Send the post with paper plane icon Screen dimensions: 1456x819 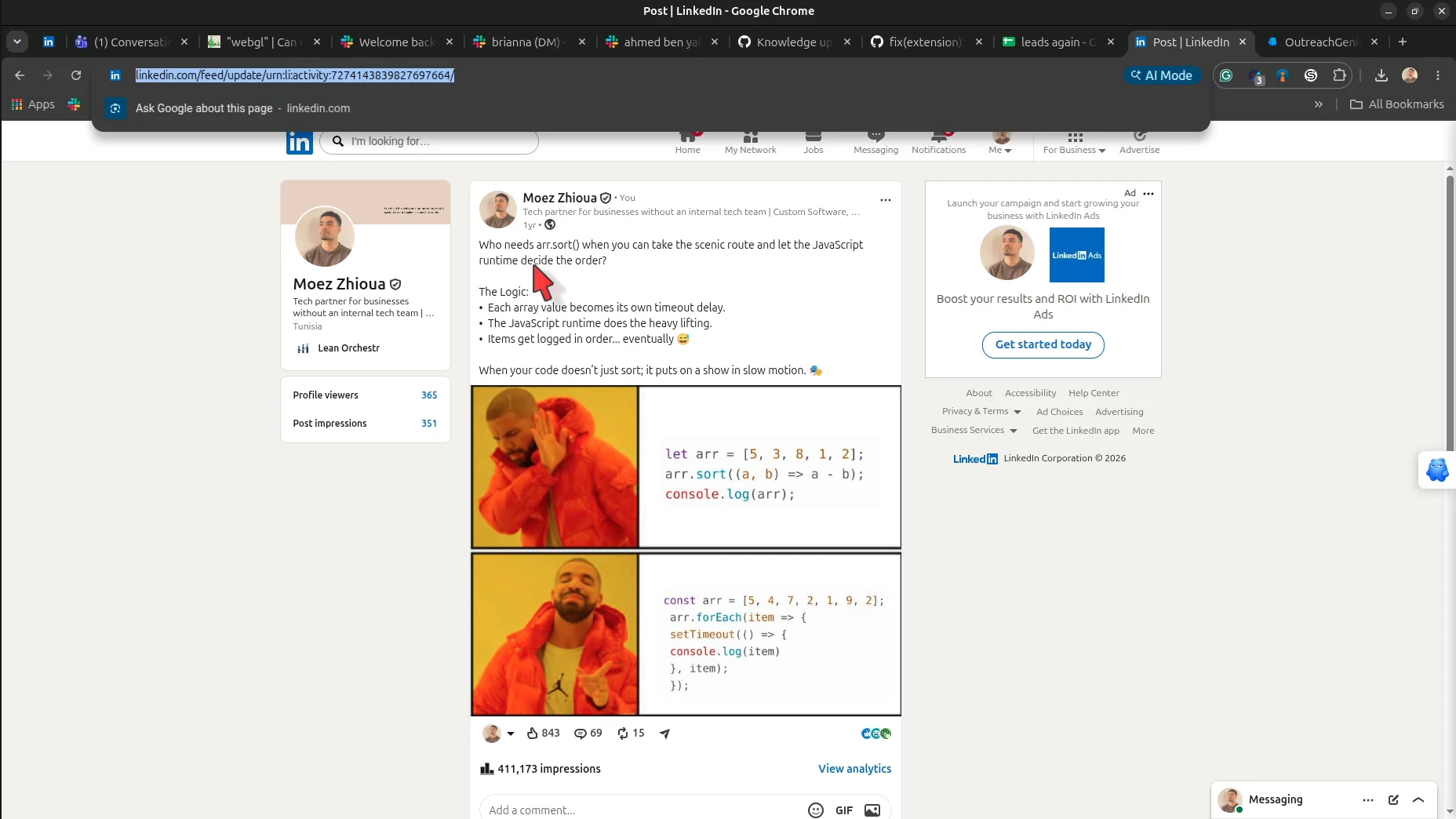coord(664,733)
